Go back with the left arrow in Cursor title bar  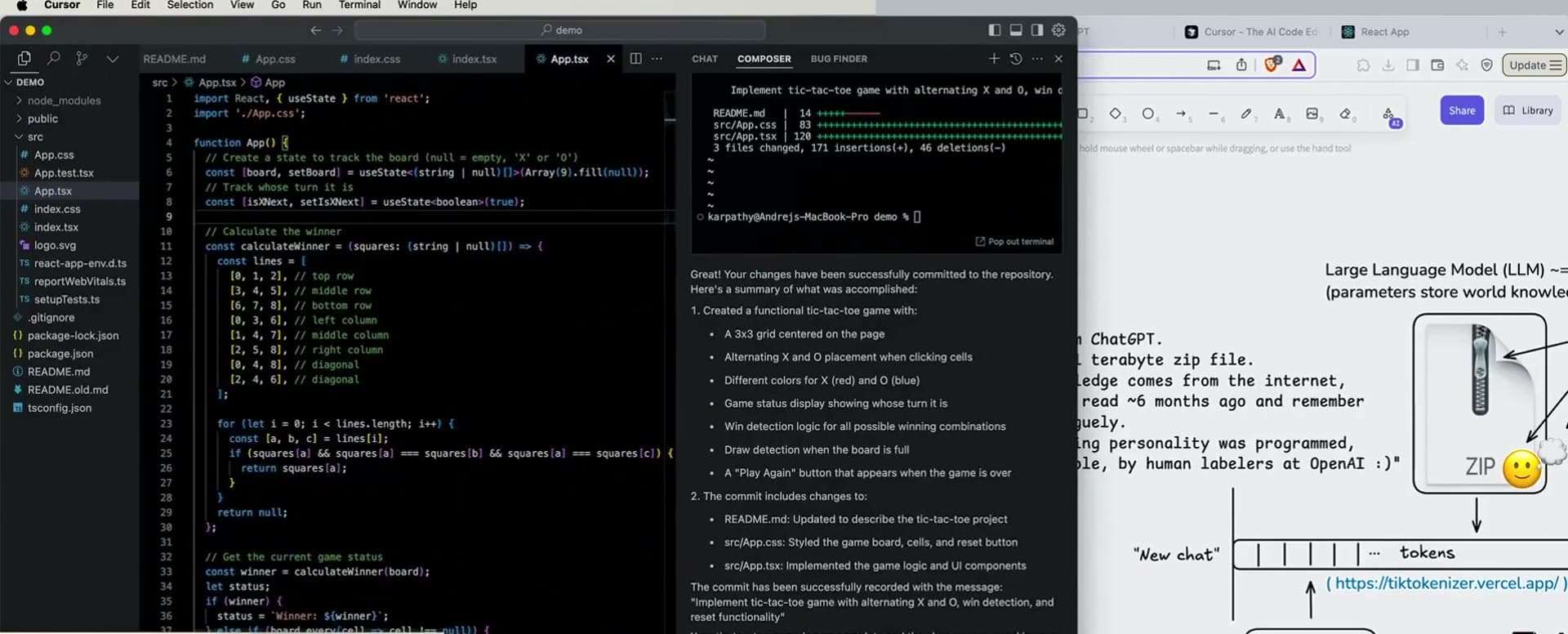pyautogui.click(x=316, y=30)
